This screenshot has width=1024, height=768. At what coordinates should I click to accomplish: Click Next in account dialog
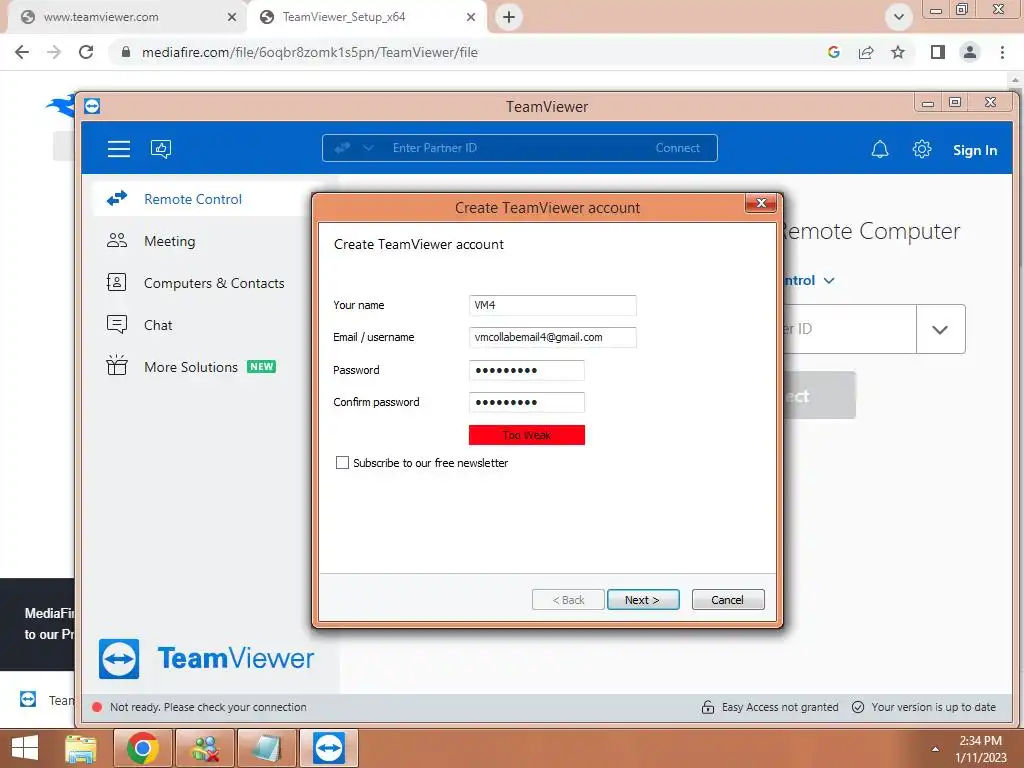click(643, 600)
